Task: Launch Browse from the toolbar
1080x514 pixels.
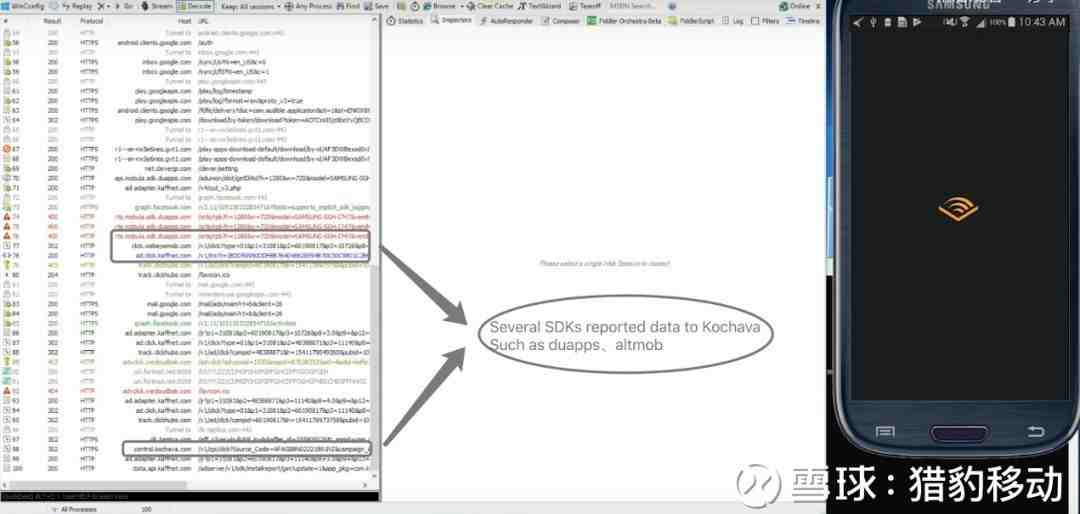Action: click(439, 6)
